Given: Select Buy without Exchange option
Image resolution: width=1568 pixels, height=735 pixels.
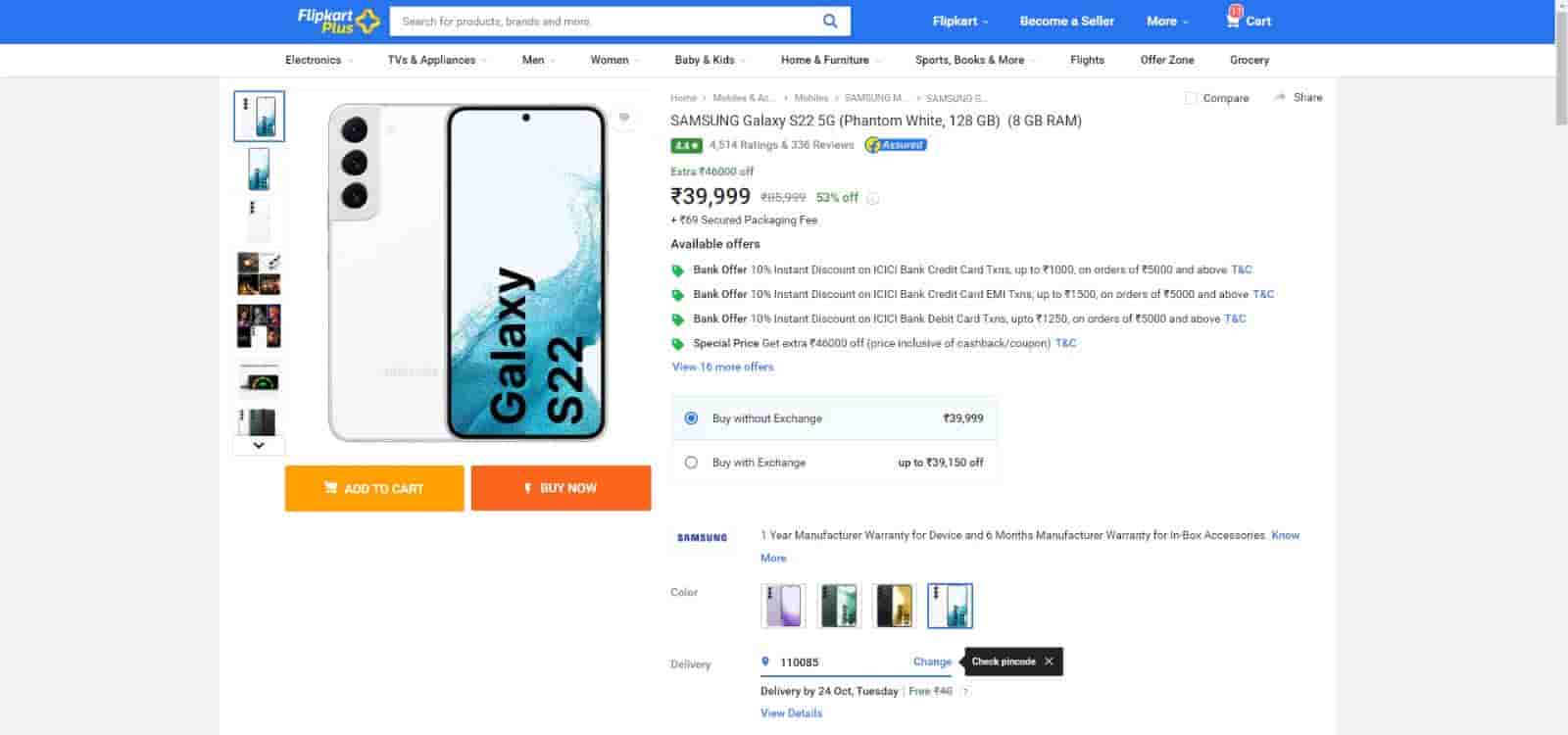Looking at the screenshot, I should click(691, 418).
